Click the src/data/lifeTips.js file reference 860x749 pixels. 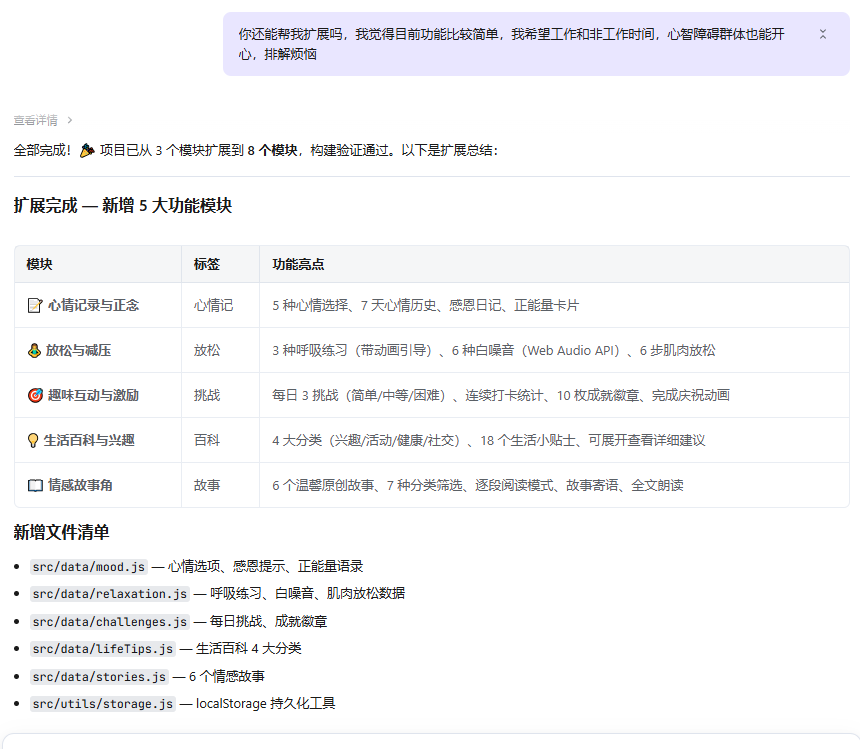(x=102, y=648)
